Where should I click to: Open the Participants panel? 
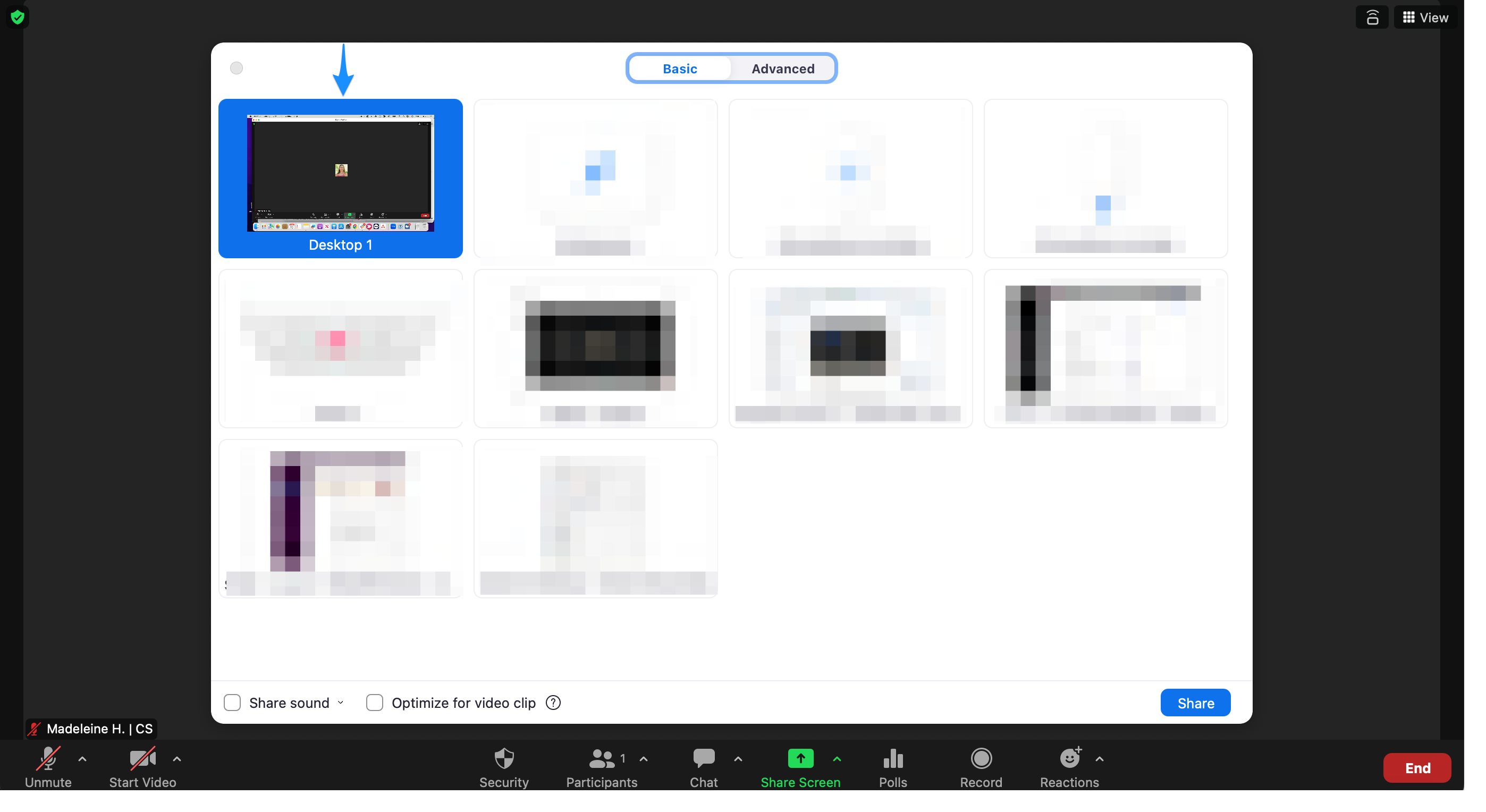click(x=601, y=758)
